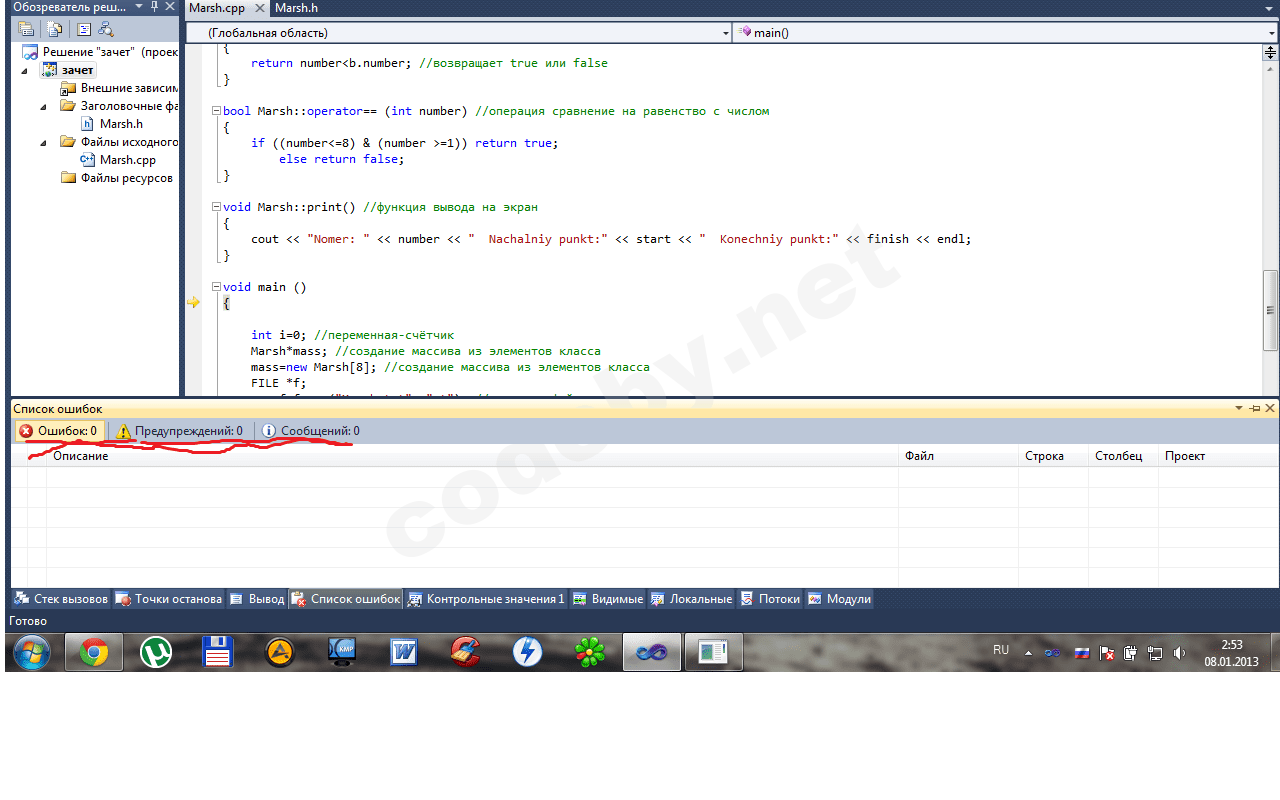Screen dimensions: 1280x800
Task: Open Marsh.cpp in the solution tree
Action: point(118,160)
